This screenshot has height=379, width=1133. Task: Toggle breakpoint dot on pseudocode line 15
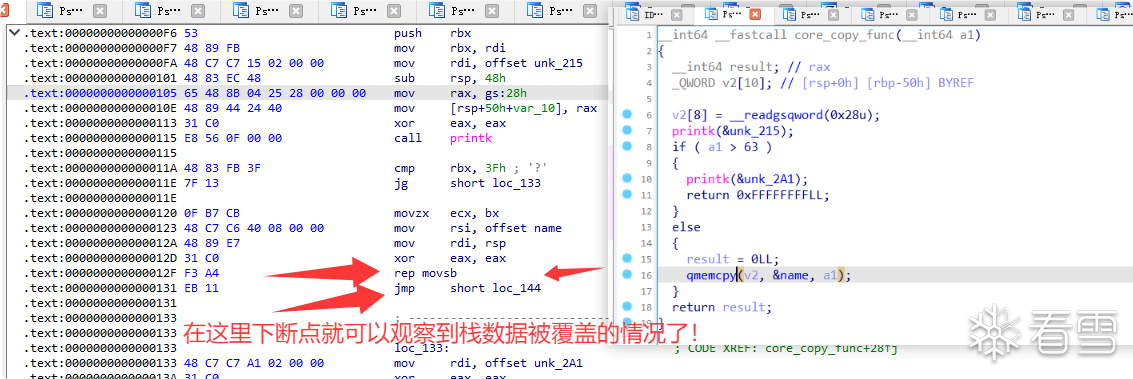click(627, 258)
